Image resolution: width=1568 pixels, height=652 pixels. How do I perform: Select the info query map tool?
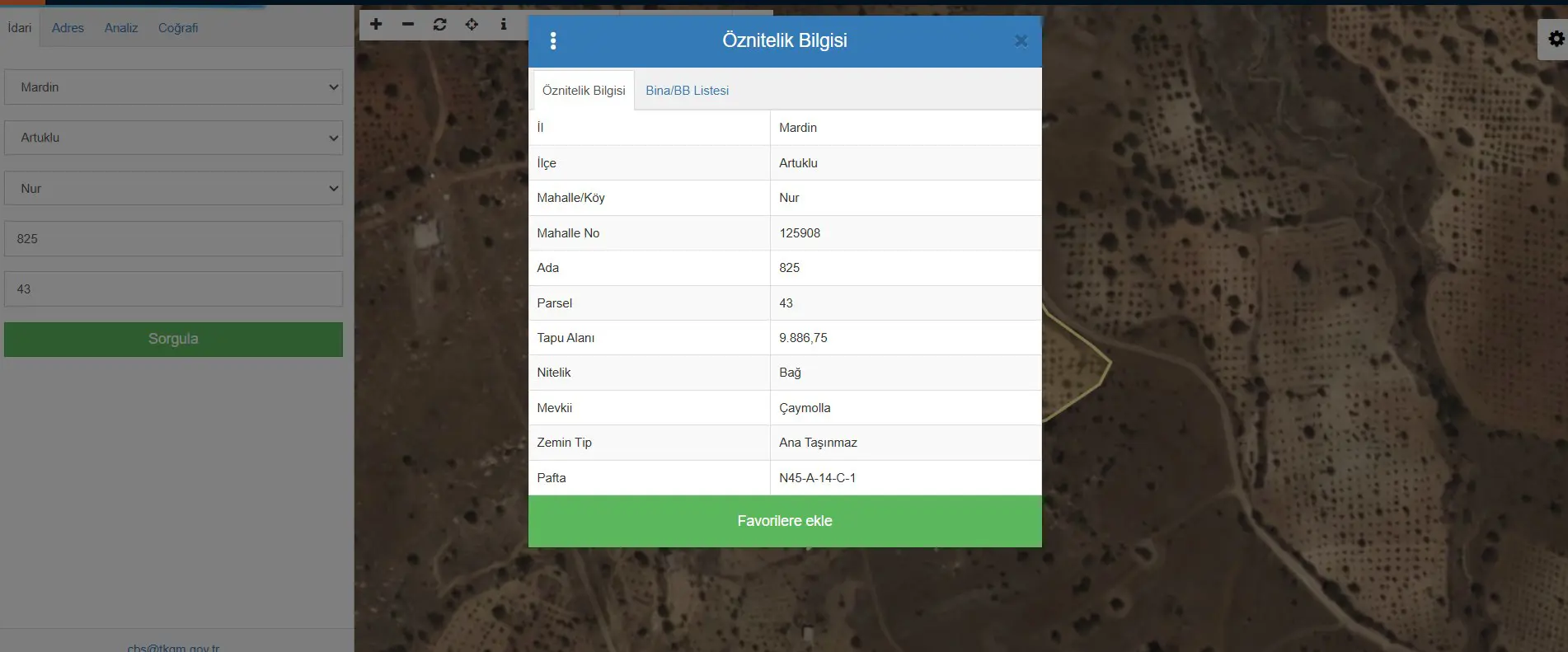click(x=504, y=25)
